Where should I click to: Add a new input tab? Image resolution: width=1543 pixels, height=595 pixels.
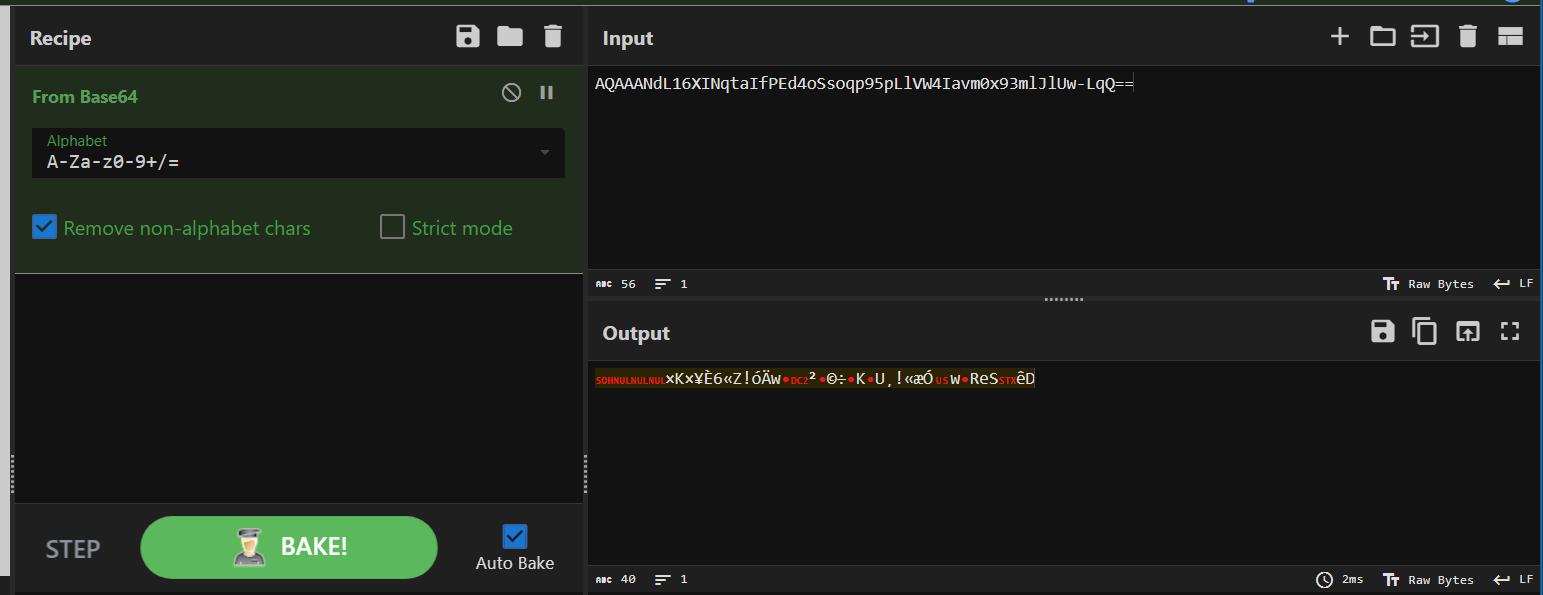(x=1339, y=37)
